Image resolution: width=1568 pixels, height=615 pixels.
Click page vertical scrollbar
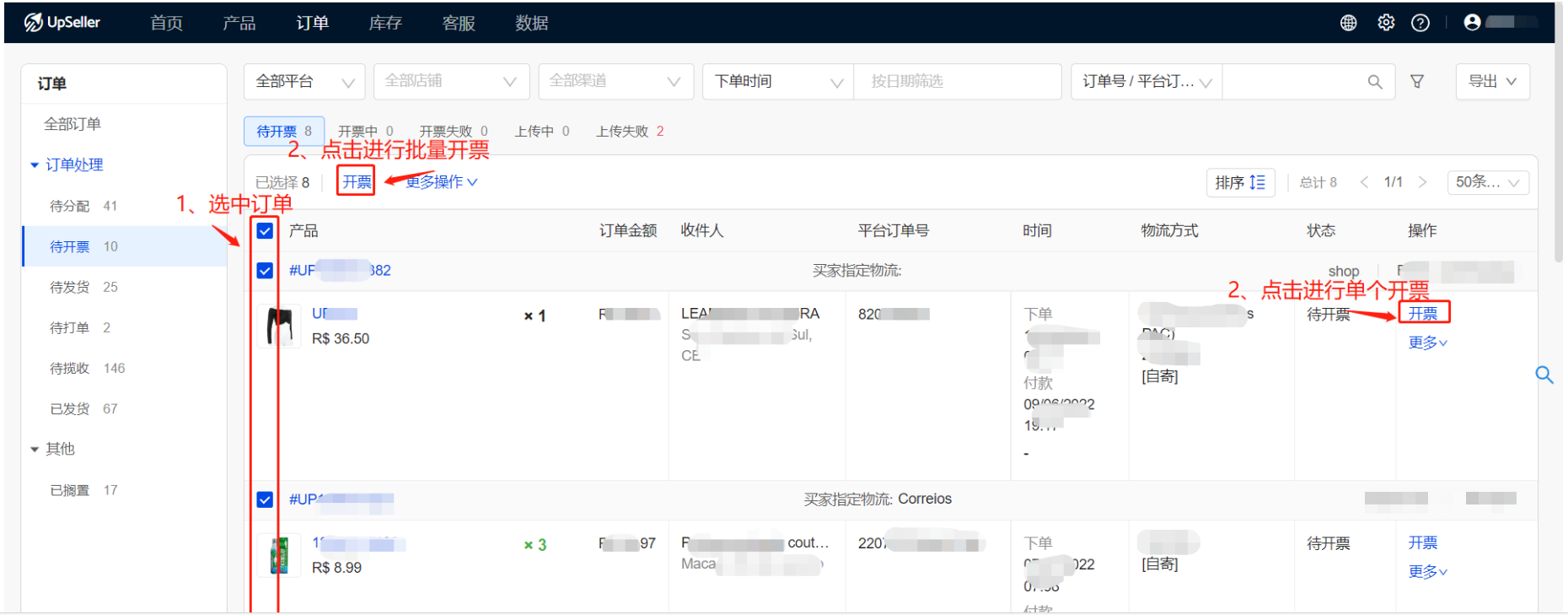click(x=1560, y=135)
